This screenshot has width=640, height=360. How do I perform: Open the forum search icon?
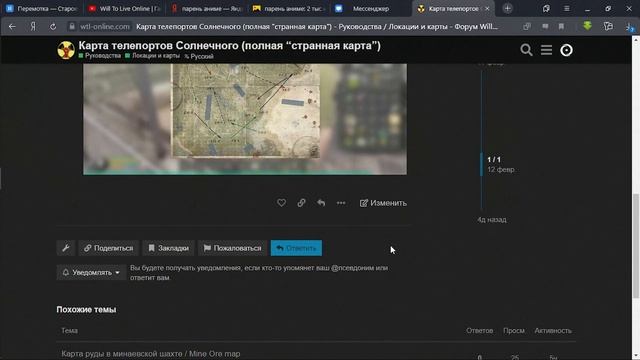(526, 50)
